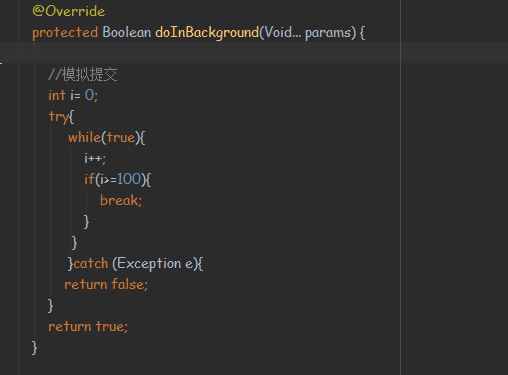Click the return true statement
The width and height of the screenshot is (508, 375).
[88, 326]
